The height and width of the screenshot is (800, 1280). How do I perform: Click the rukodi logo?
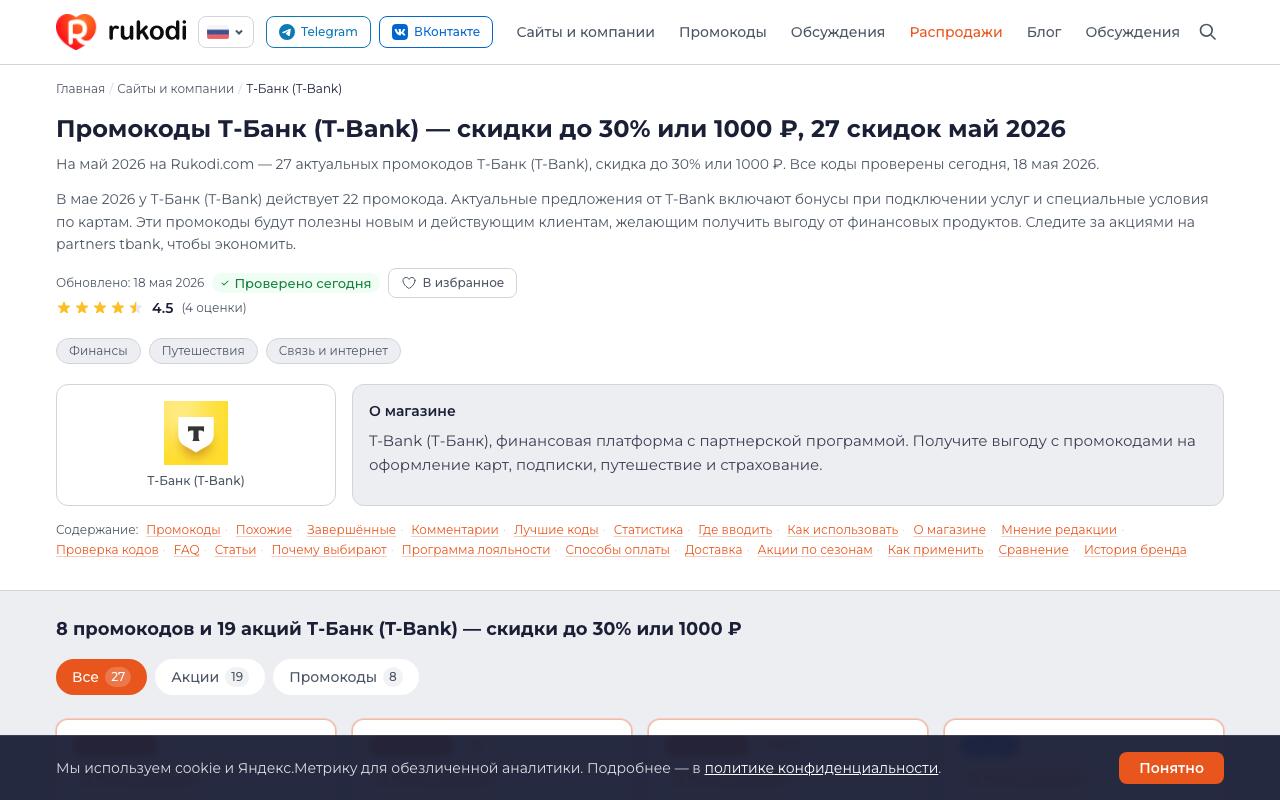click(121, 32)
